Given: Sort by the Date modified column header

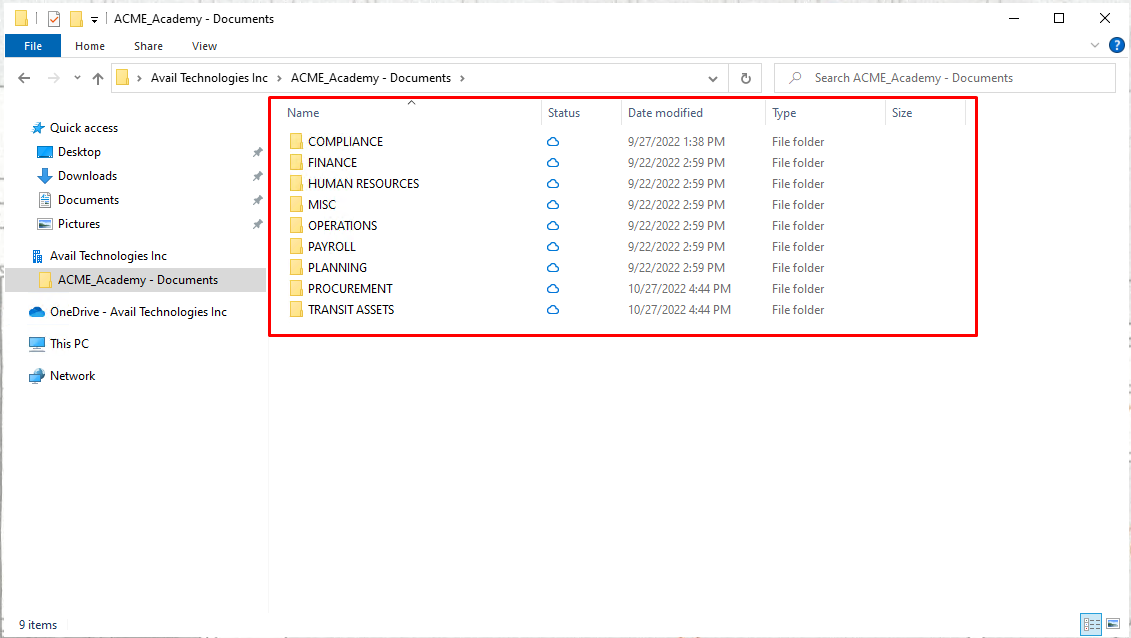Looking at the screenshot, I should (x=665, y=113).
